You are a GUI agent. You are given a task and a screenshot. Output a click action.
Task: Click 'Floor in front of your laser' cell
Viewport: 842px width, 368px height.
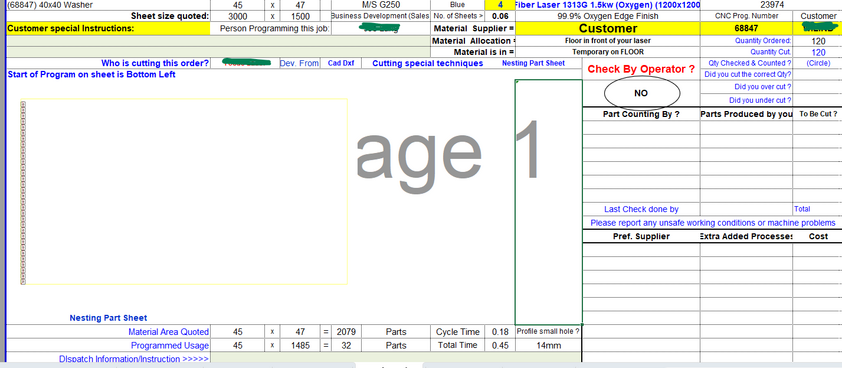608,41
